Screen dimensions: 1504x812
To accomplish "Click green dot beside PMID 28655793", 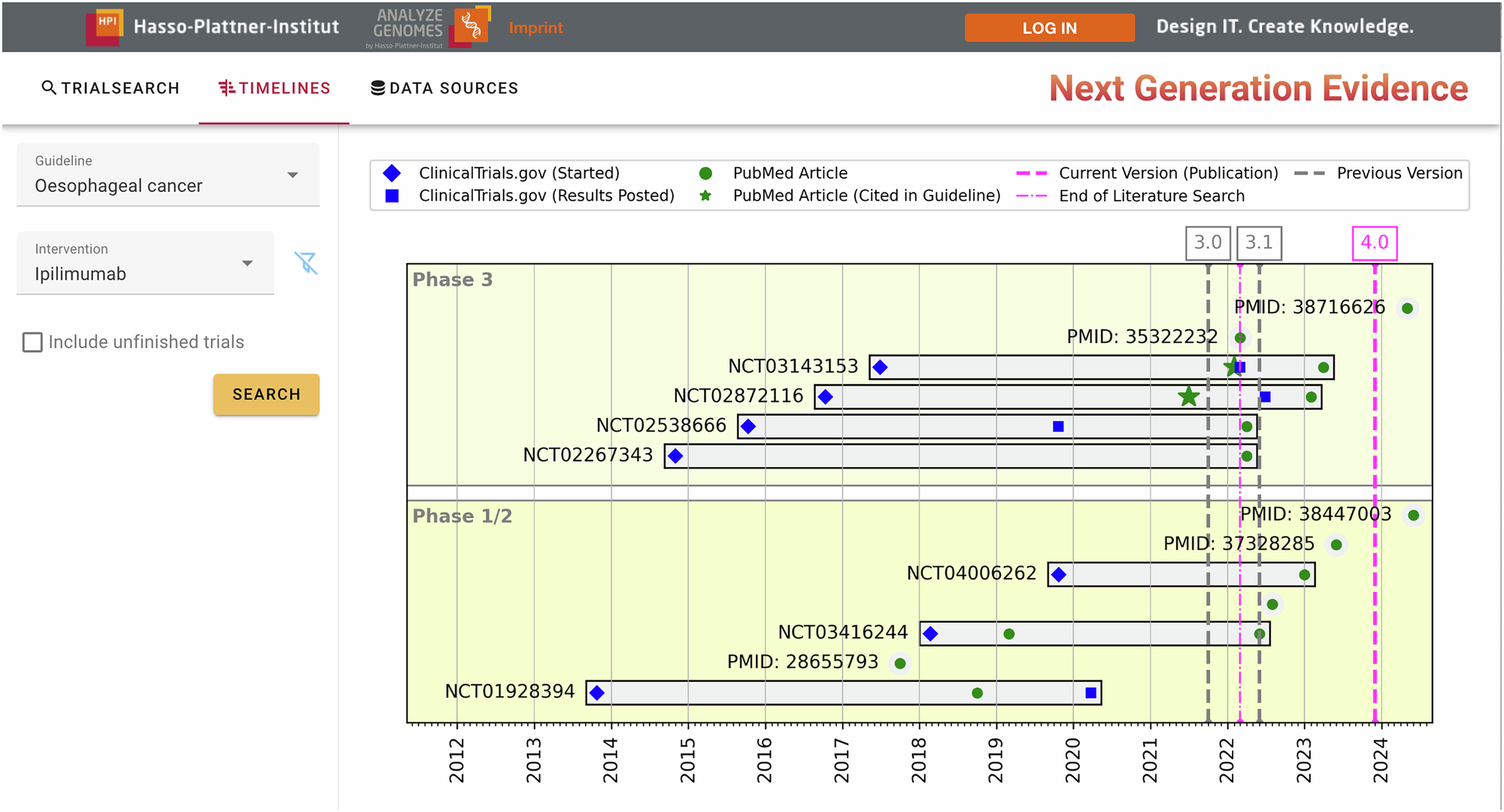I will [x=900, y=663].
